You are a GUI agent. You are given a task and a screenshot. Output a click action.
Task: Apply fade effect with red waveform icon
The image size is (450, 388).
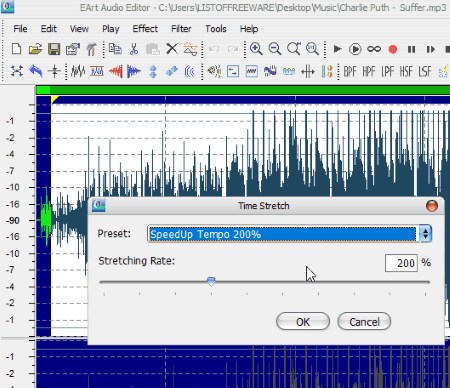115,71
